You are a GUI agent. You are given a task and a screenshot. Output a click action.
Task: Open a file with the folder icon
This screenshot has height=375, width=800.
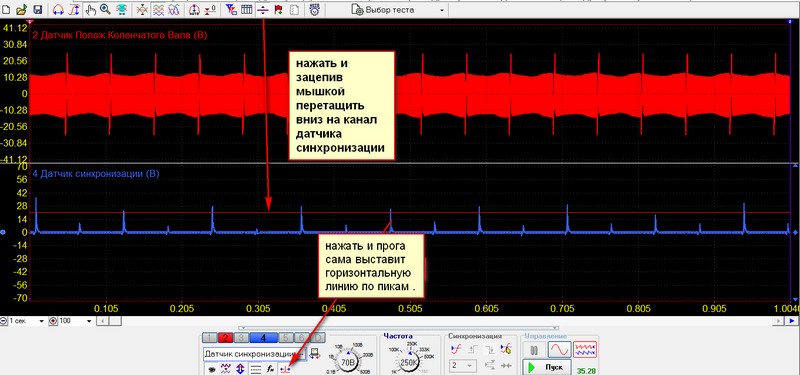pos(21,9)
